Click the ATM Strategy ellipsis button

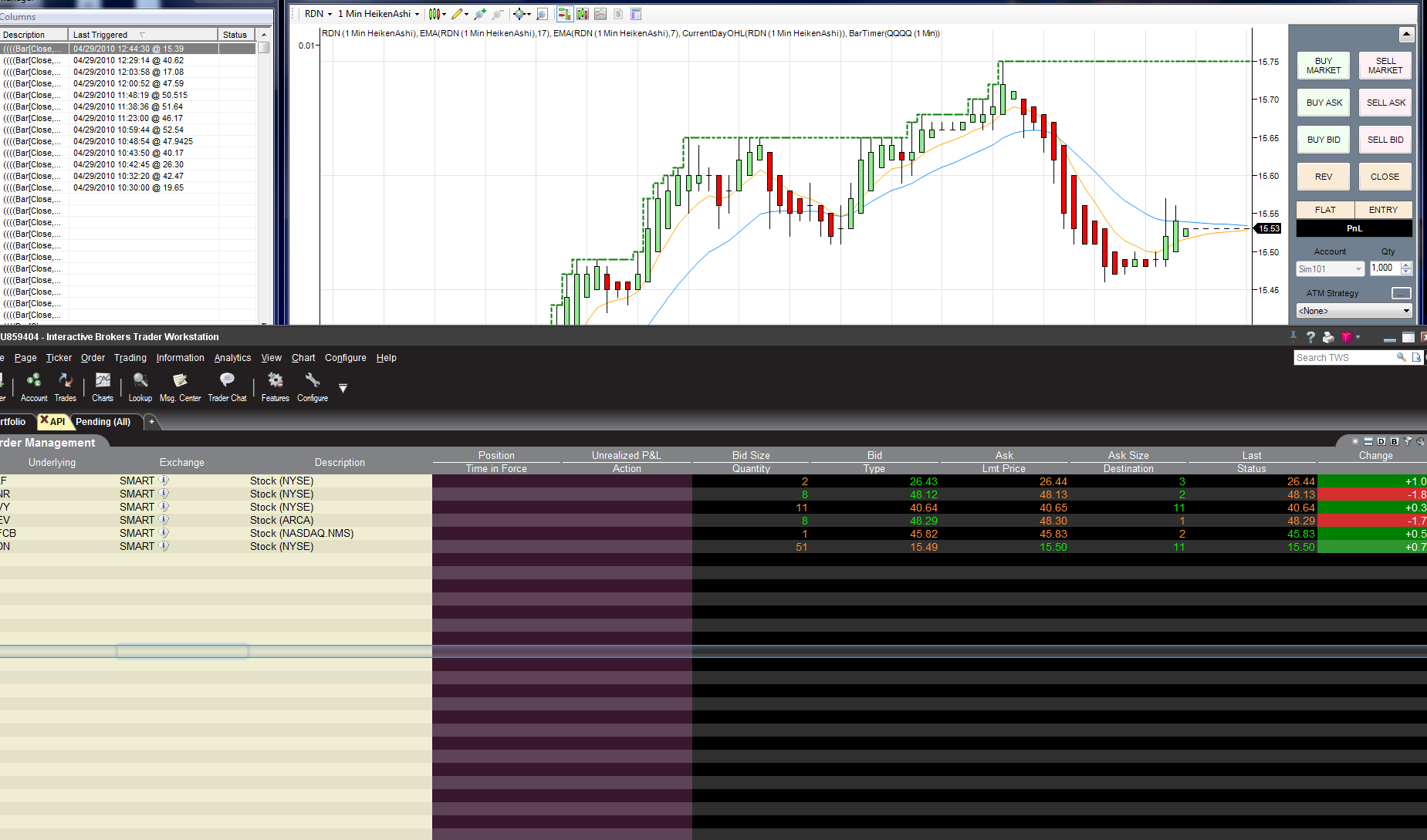click(1401, 293)
